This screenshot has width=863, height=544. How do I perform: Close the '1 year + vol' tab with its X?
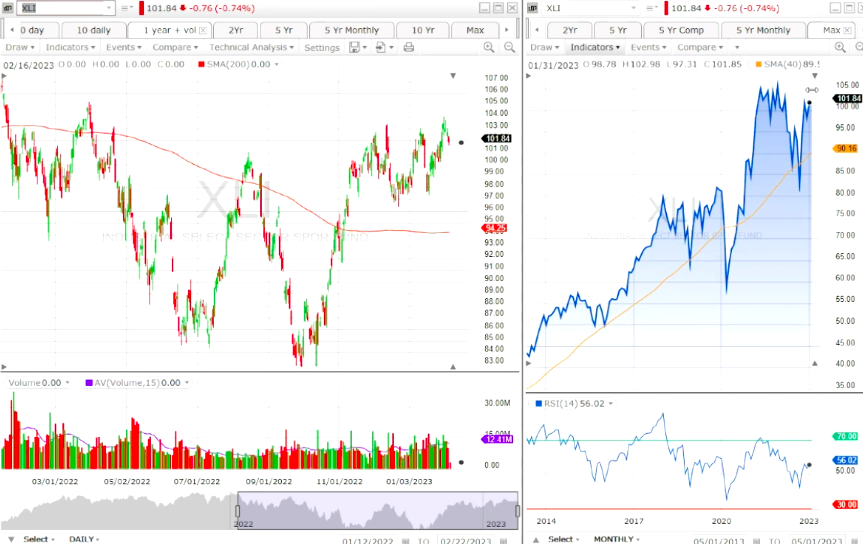[x=203, y=30]
